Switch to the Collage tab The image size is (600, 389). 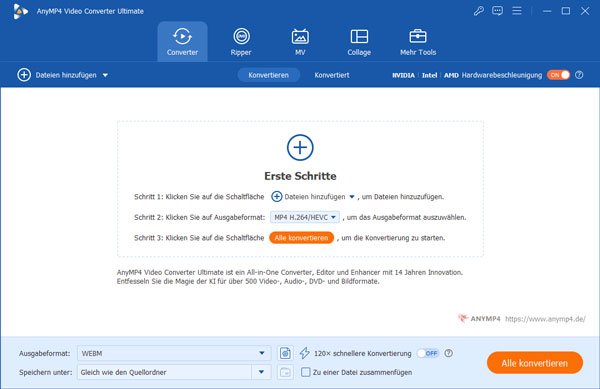pyautogui.click(x=359, y=42)
